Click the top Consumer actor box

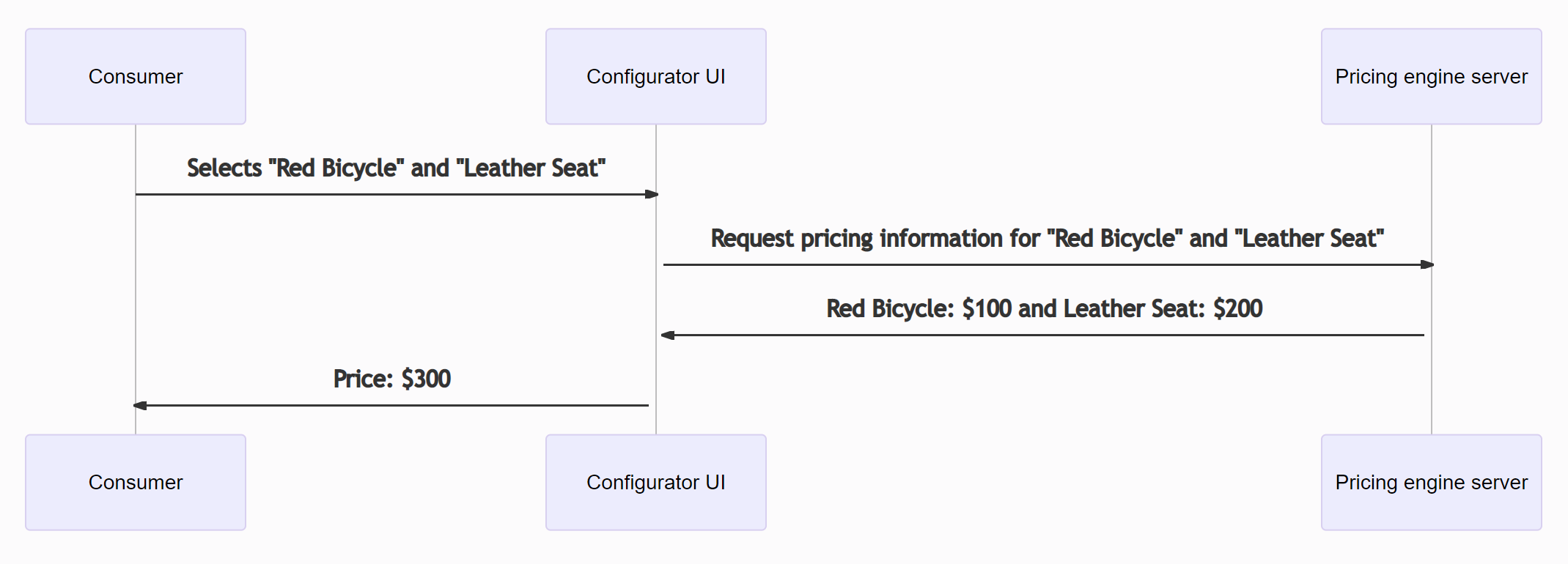click(x=136, y=76)
